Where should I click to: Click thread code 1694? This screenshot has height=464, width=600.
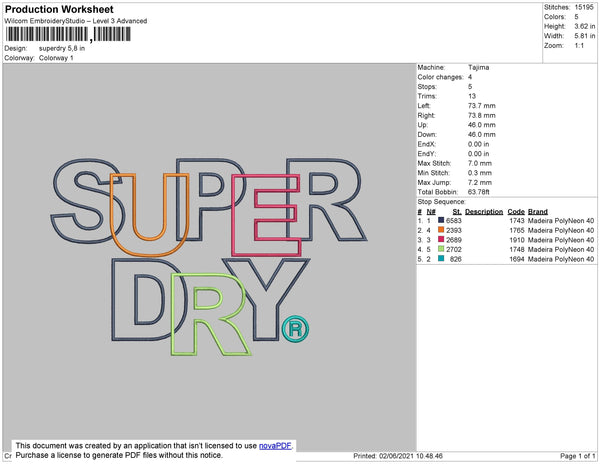pyautogui.click(x=517, y=259)
